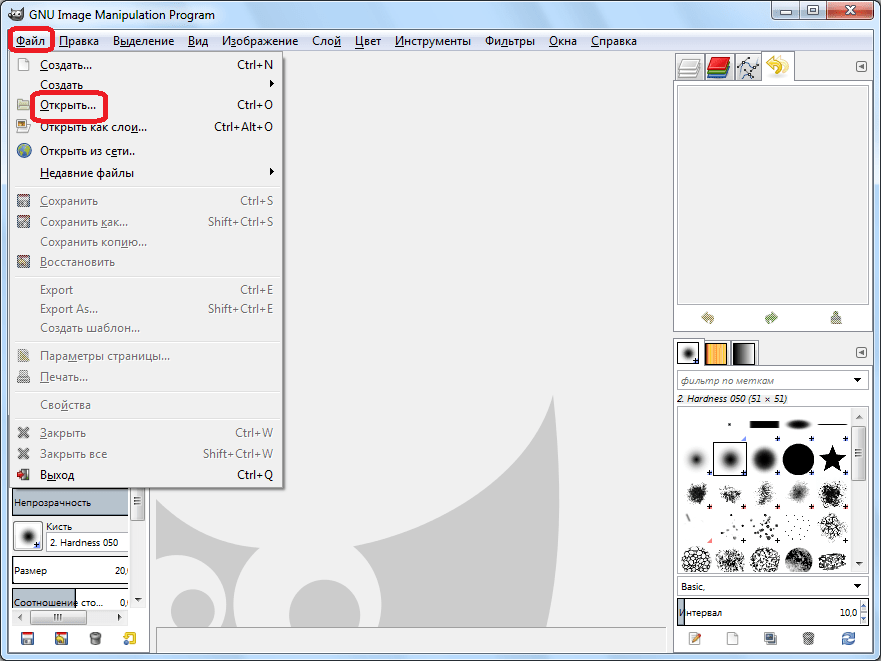Choose the star-shaped brush thumbnail
Screen dimensions: 881x661
click(x=832, y=459)
